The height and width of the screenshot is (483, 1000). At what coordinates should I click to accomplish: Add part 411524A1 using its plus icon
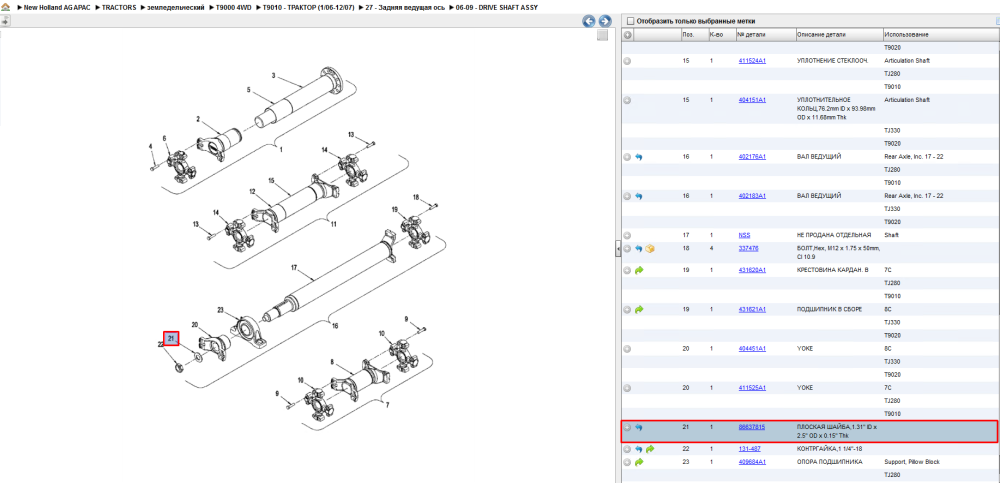628,61
